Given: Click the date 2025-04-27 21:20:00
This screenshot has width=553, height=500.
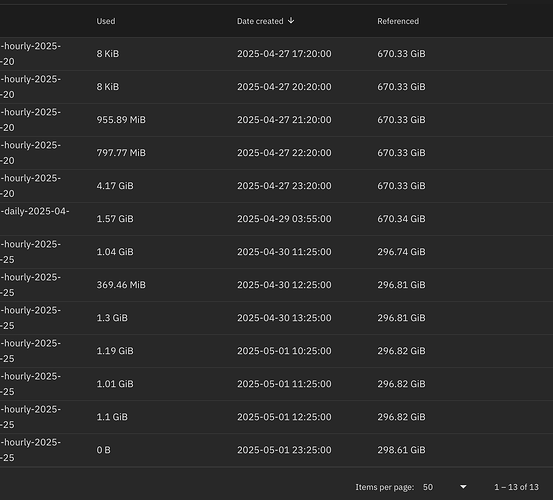Looking at the screenshot, I should coord(284,120).
